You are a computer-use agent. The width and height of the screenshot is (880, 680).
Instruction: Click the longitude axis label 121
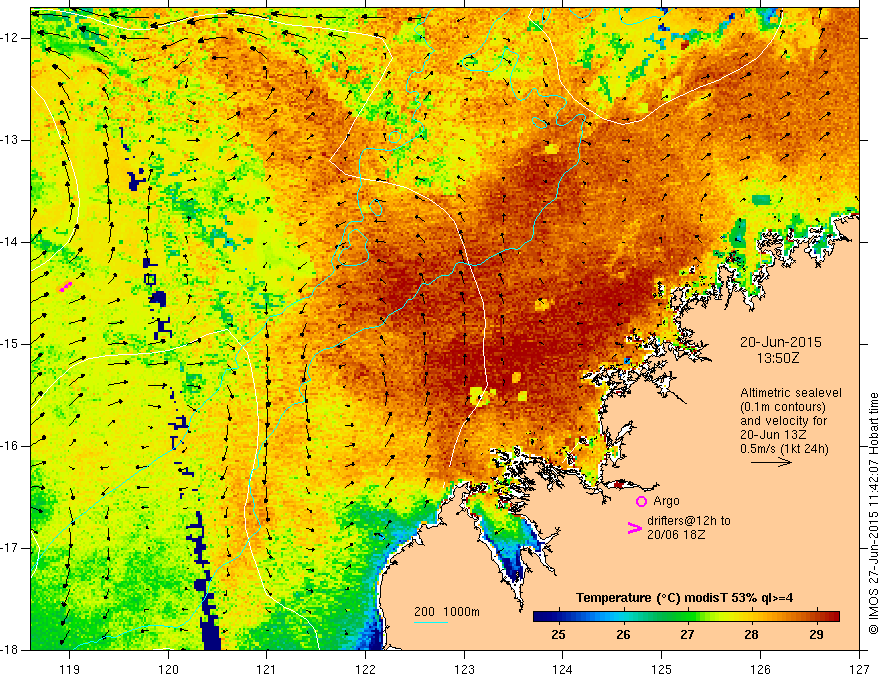tap(267, 669)
